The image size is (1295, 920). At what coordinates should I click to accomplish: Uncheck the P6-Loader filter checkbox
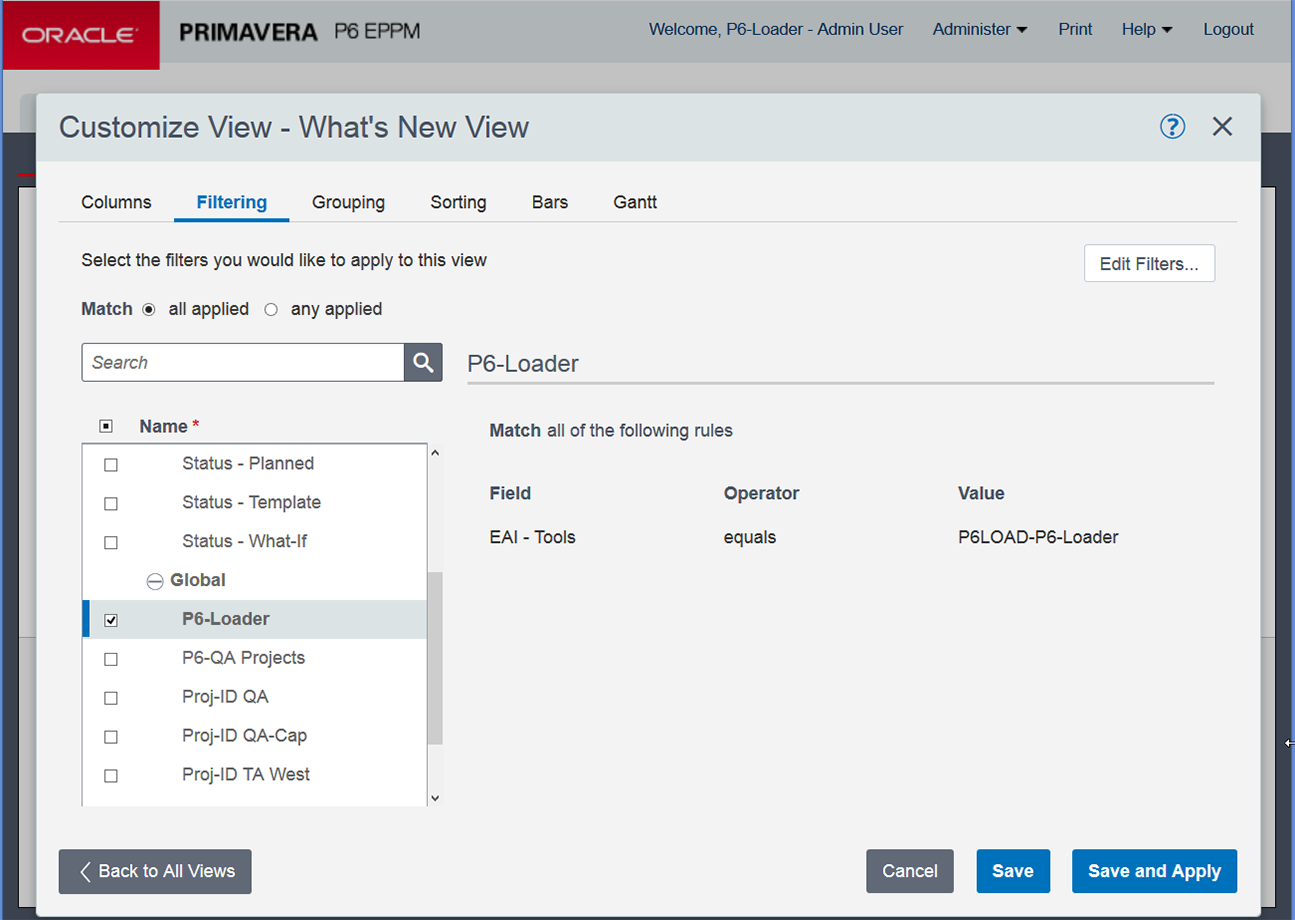pos(111,620)
